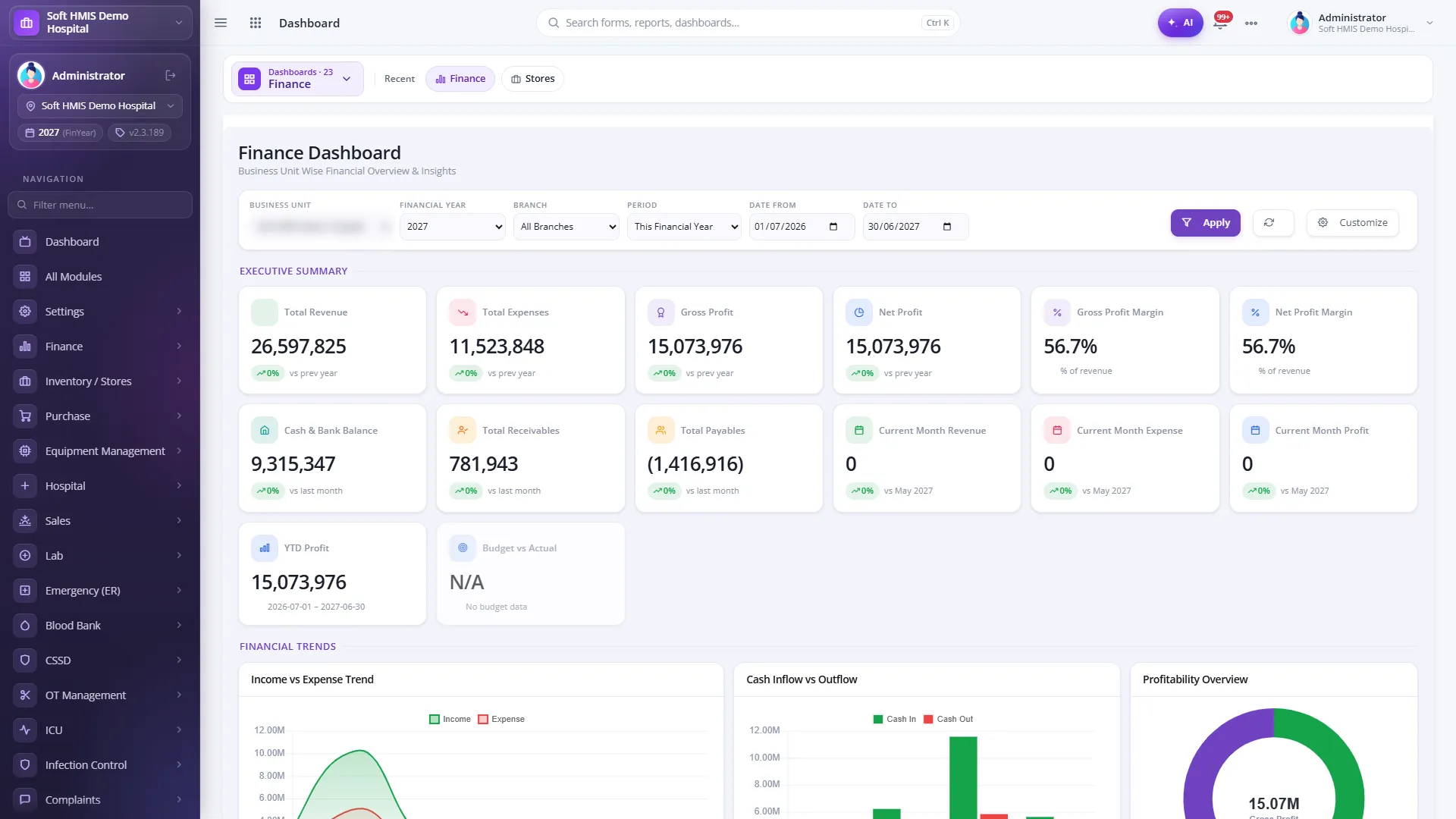Click the All Modules sidebar icon

pyautogui.click(x=25, y=277)
